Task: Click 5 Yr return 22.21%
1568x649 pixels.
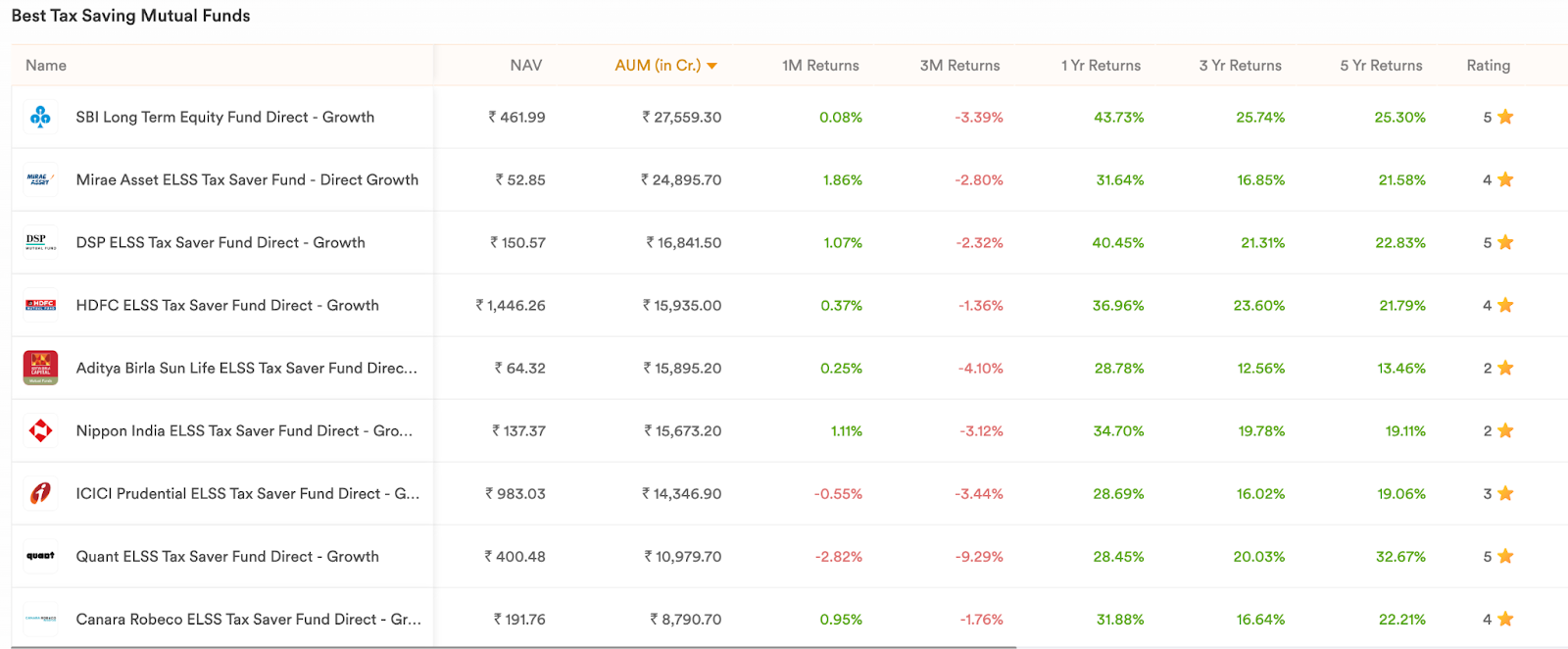Action: [1401, 619]
